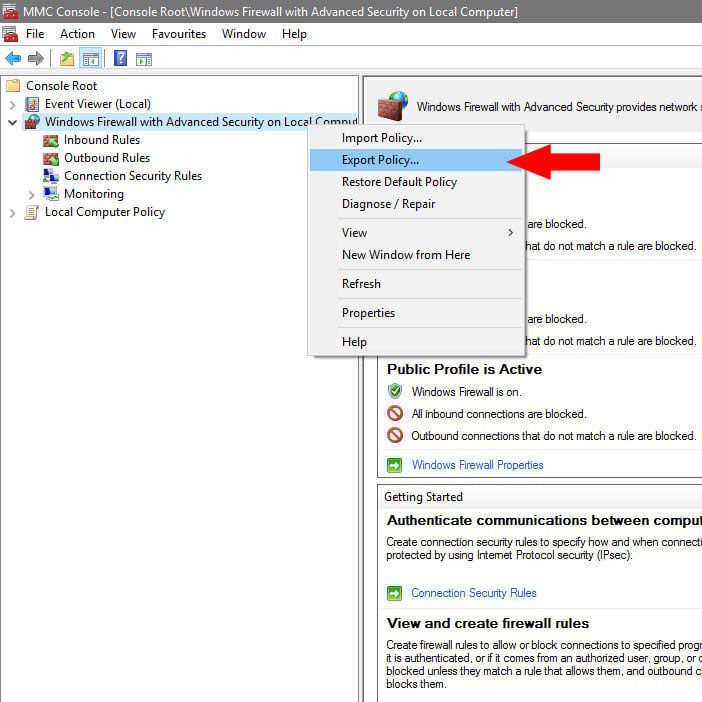This screenshot has height=702, width=702.
Task: Choose Help in context menu
Action: 416,342
